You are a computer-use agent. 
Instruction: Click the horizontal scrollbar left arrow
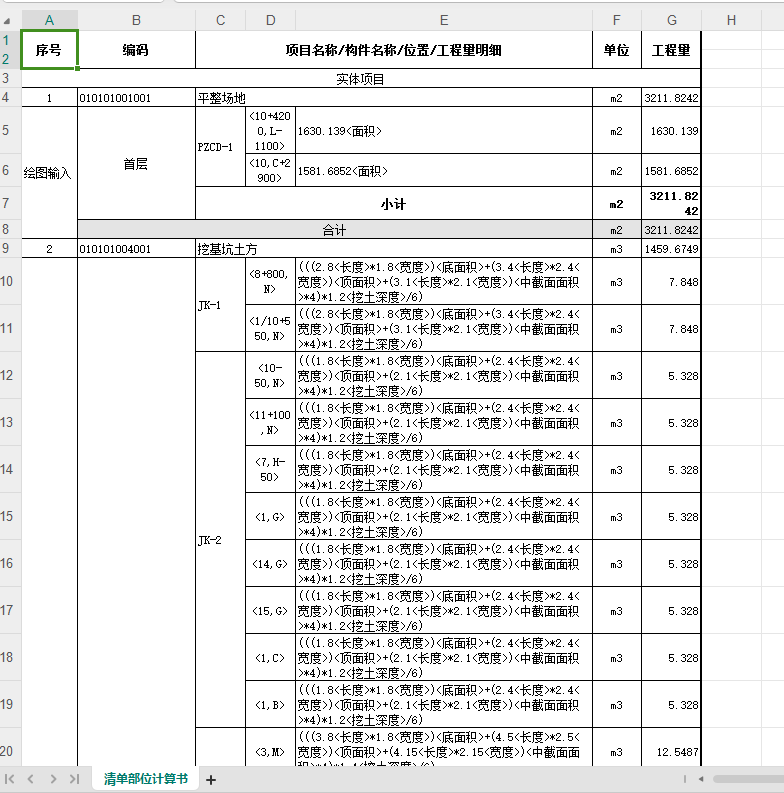click(x=701, y=779)
